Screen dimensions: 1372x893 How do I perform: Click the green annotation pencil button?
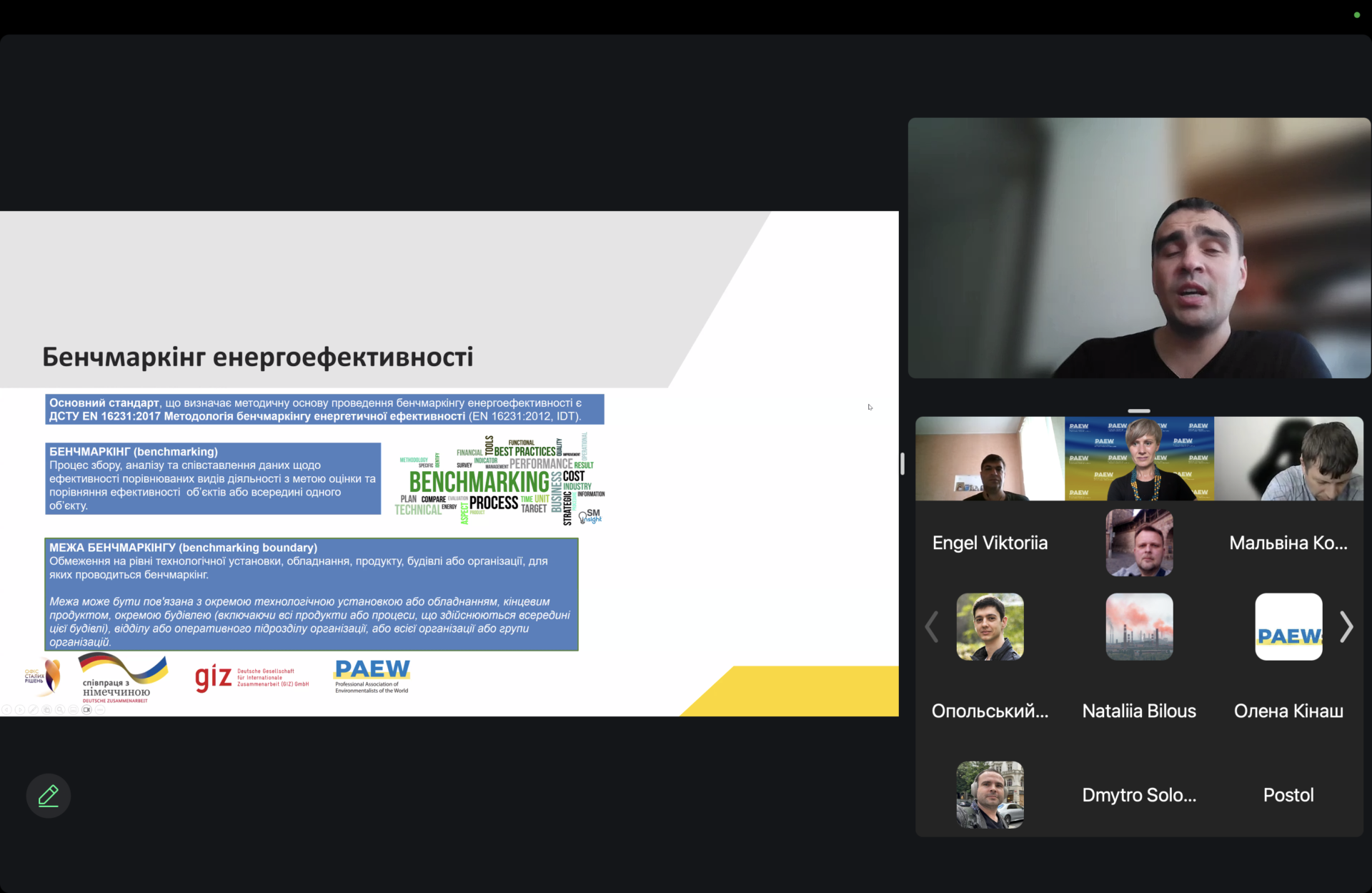click(x=48, y=795)
